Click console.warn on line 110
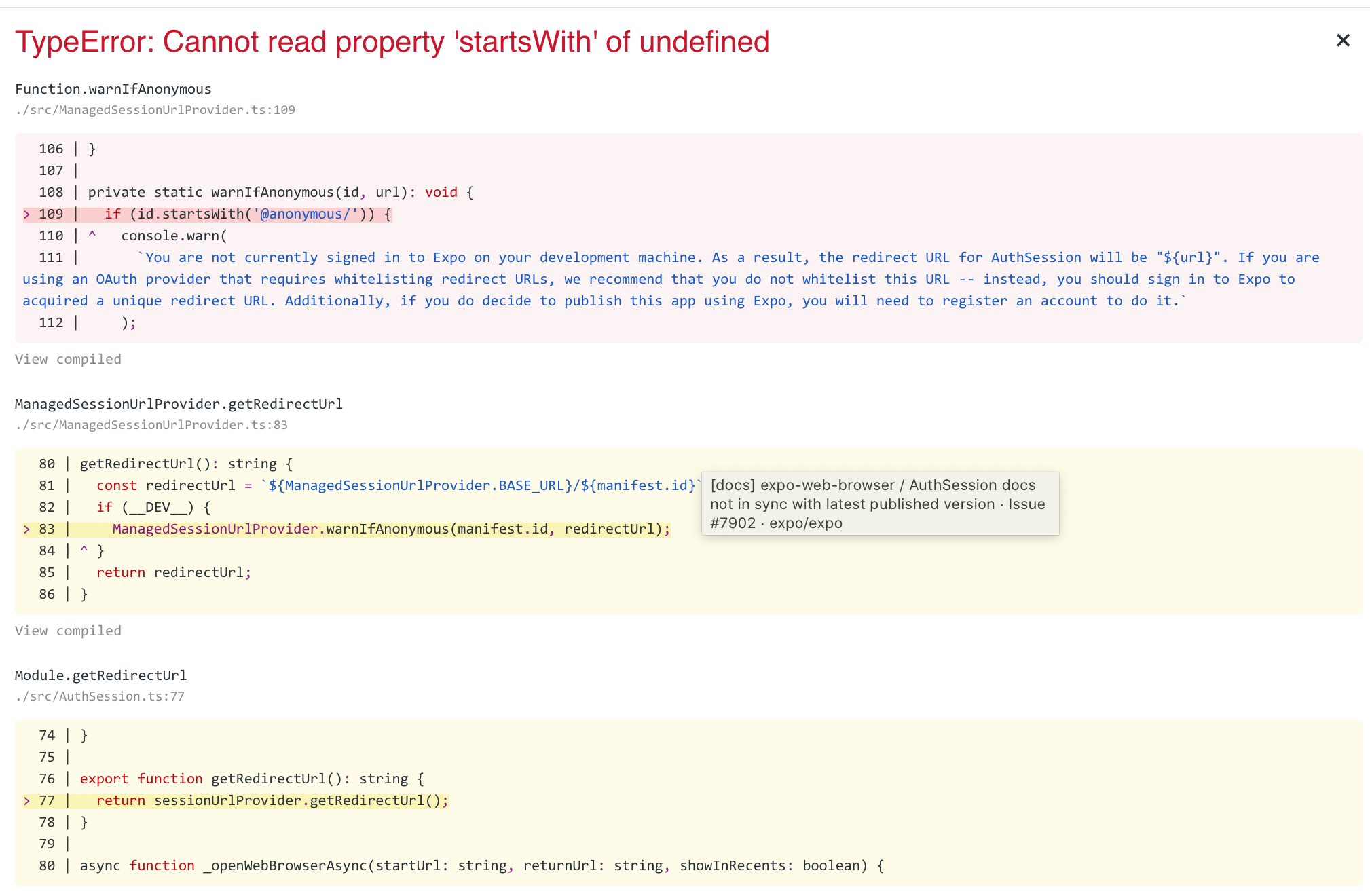Screen dimensions: 1370x896 click(x=173, y=236)
